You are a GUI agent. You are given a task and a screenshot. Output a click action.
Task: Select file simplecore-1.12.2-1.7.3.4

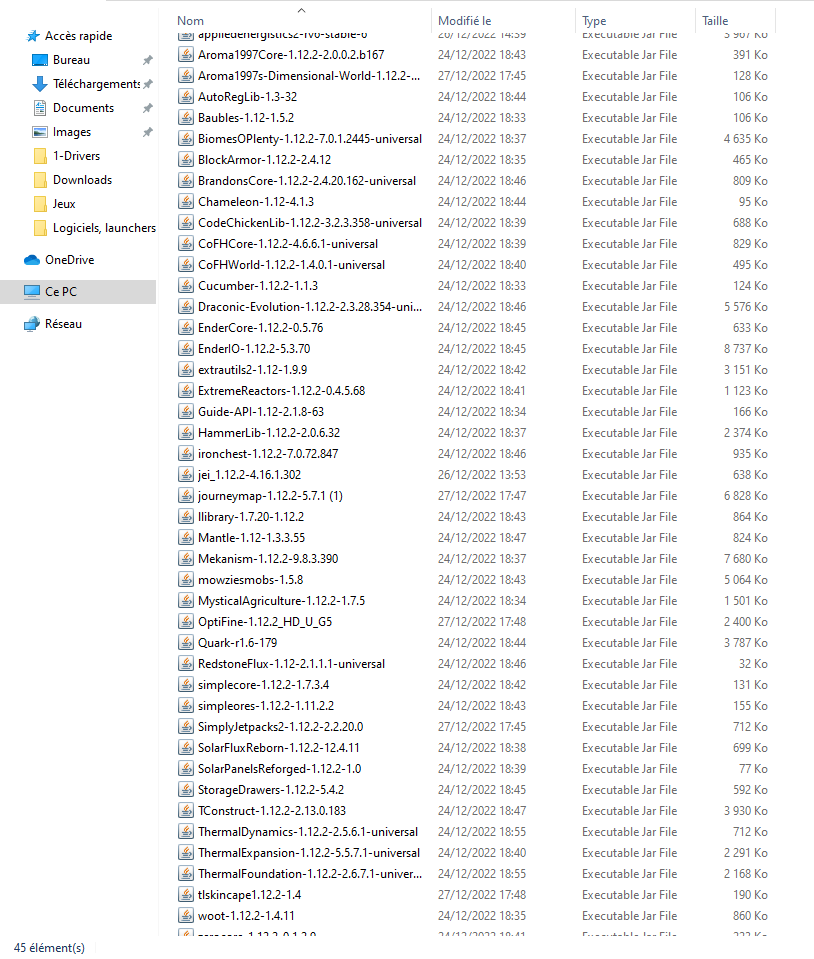pyautogui.click(x=264, y=685)
